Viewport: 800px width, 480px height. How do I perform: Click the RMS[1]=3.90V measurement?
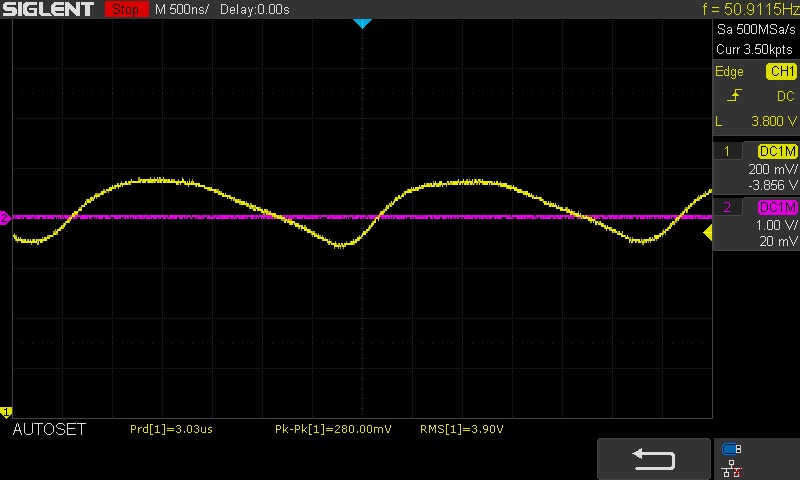coord(462,429)
